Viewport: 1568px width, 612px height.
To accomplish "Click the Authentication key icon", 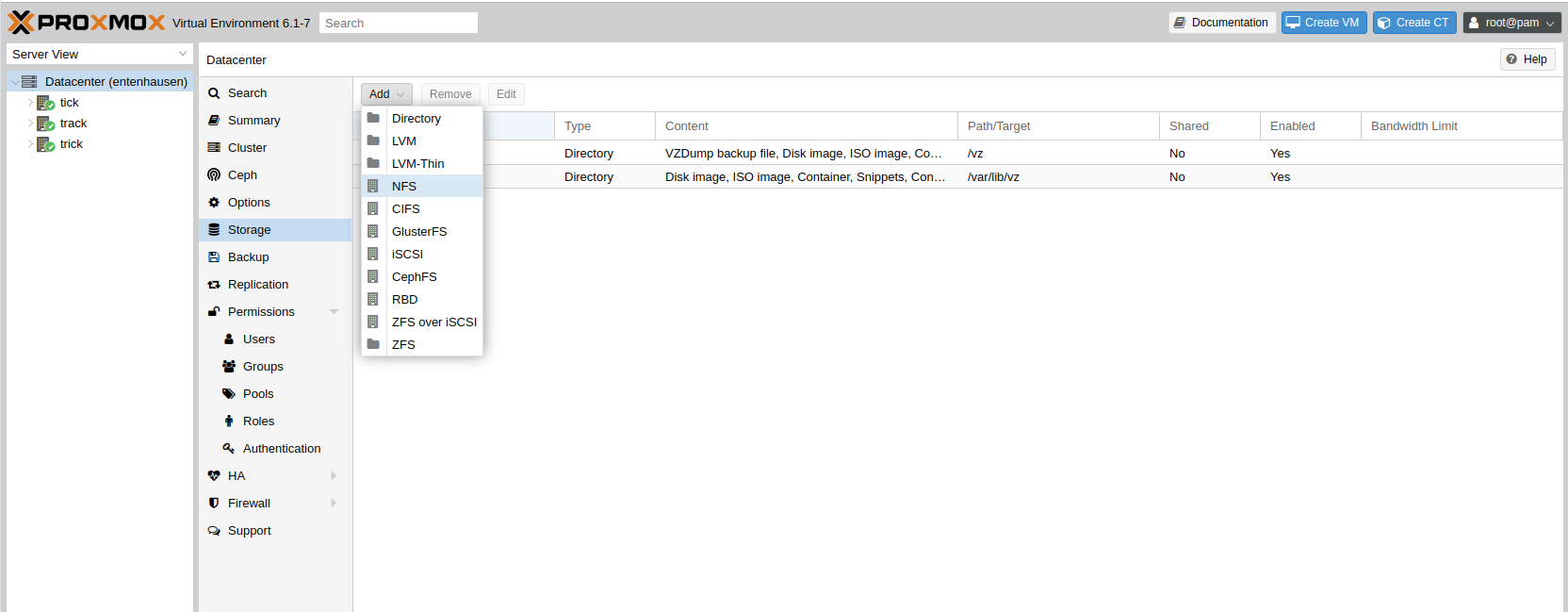I will [229, 448].
